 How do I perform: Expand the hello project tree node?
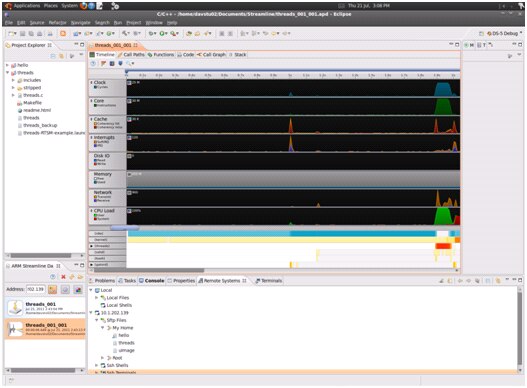pyautogui.click(x=7, y=65)
